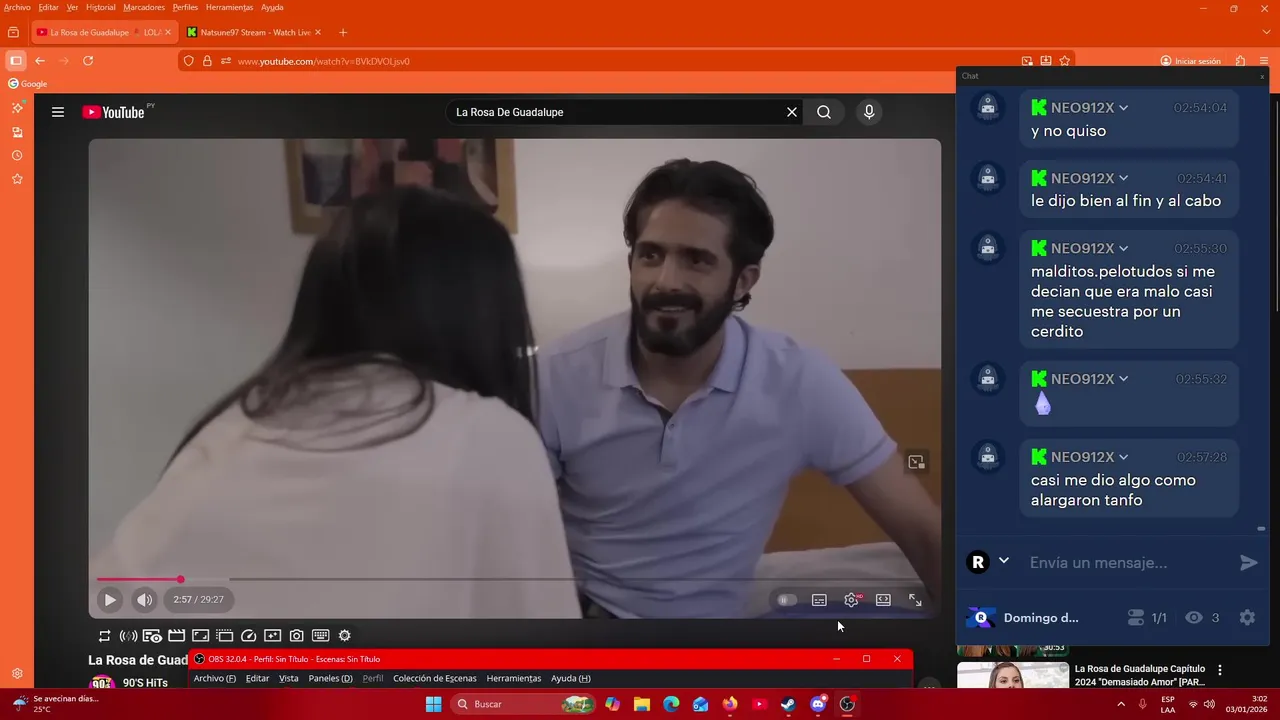This screenshot has height=720, width=1280.
Task: Click the playback speed gauge icon
Action: (x=249, y=635)
